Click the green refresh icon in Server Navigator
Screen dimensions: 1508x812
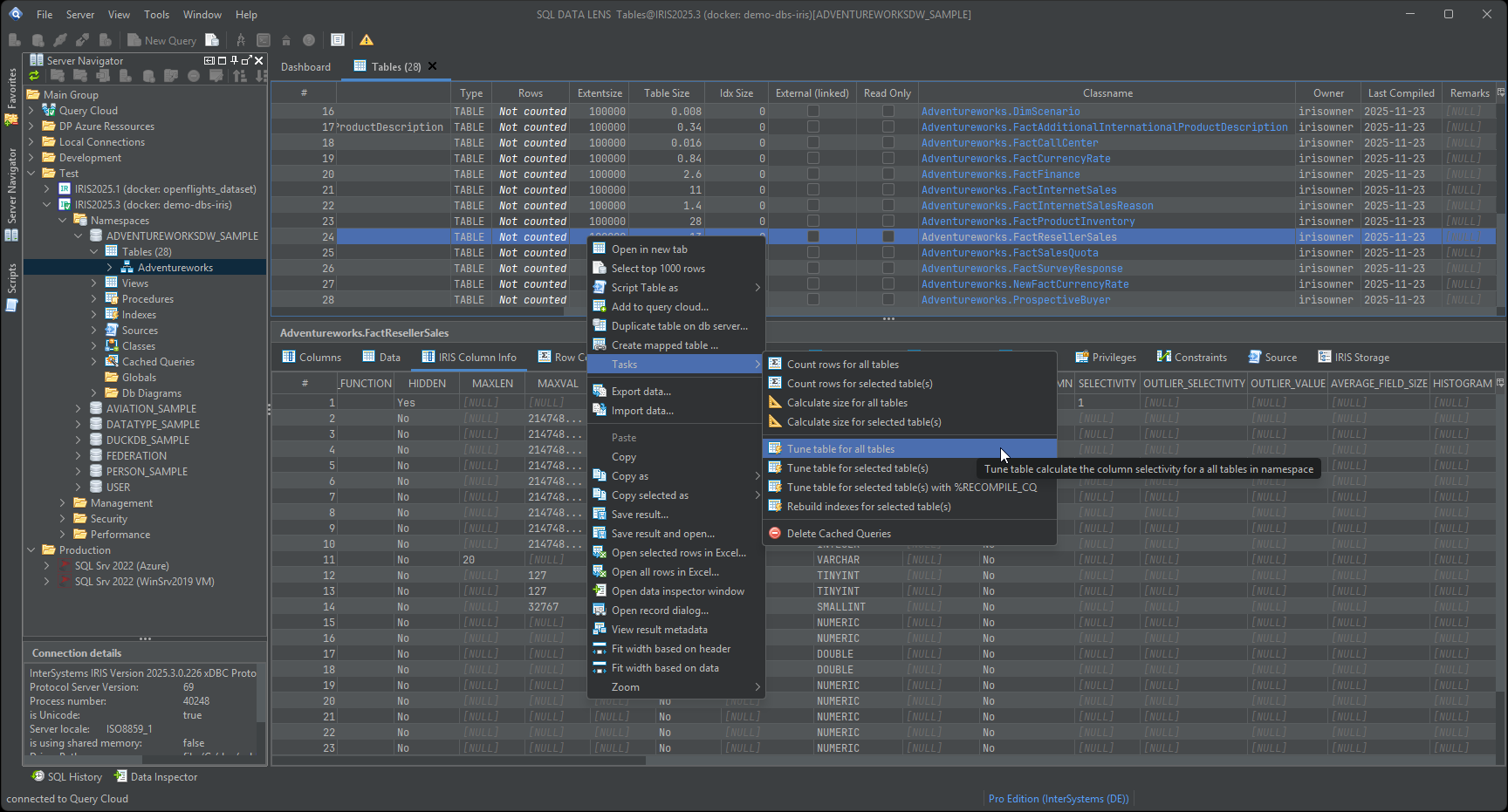[34, 76]
